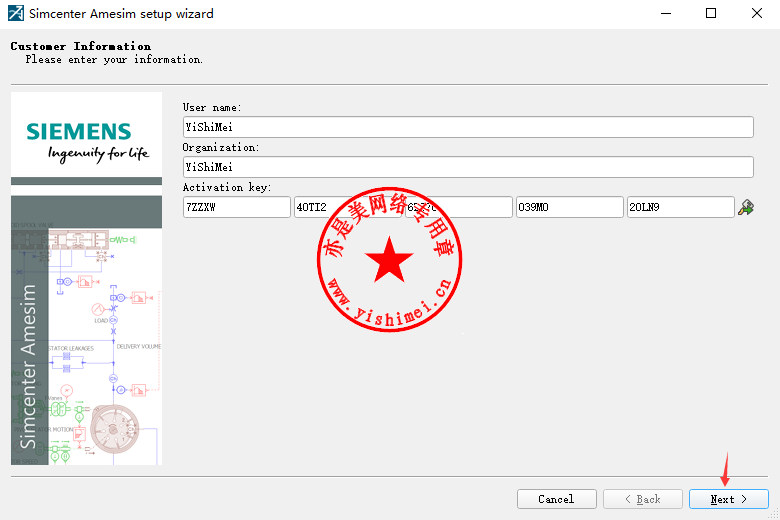This screenshot has width=780, height=520.
Task: Close the setup wizard window
Action: pos(757,13)
